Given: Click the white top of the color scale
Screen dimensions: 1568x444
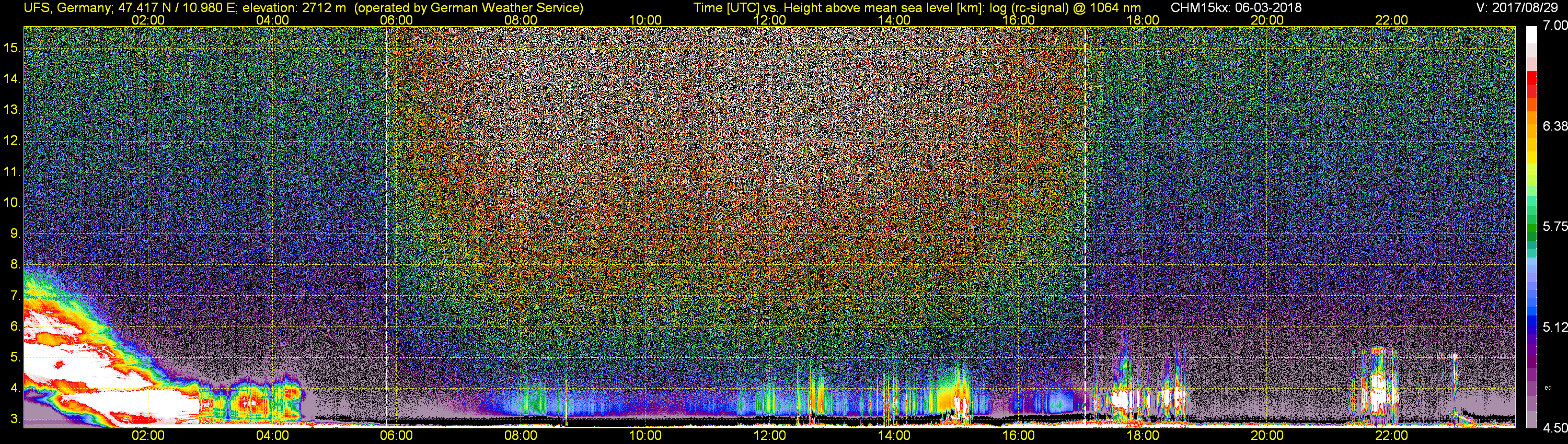Looking at the screenshot, I should (x=1531, y=36).
